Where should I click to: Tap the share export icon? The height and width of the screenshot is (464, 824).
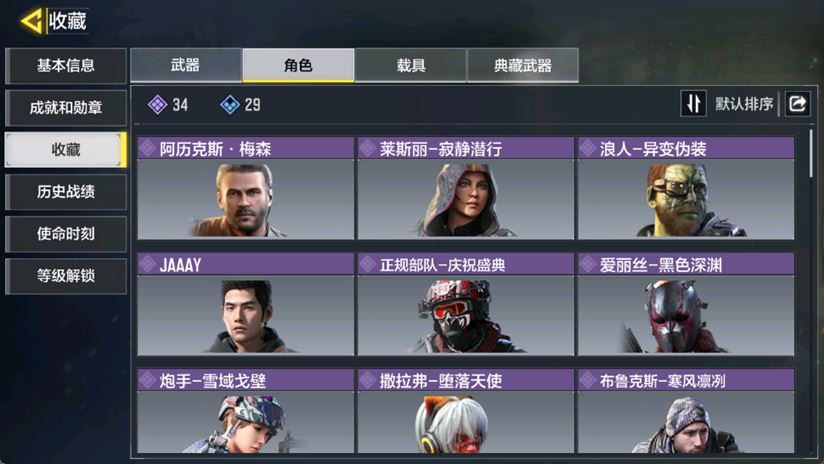point(797,104)
